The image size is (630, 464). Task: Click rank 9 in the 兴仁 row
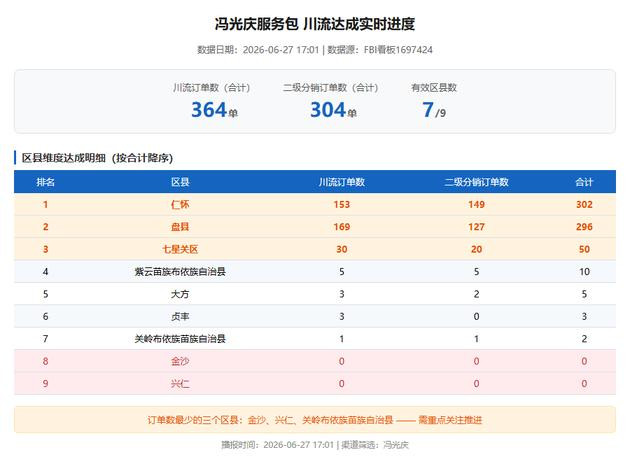point(45,384)
